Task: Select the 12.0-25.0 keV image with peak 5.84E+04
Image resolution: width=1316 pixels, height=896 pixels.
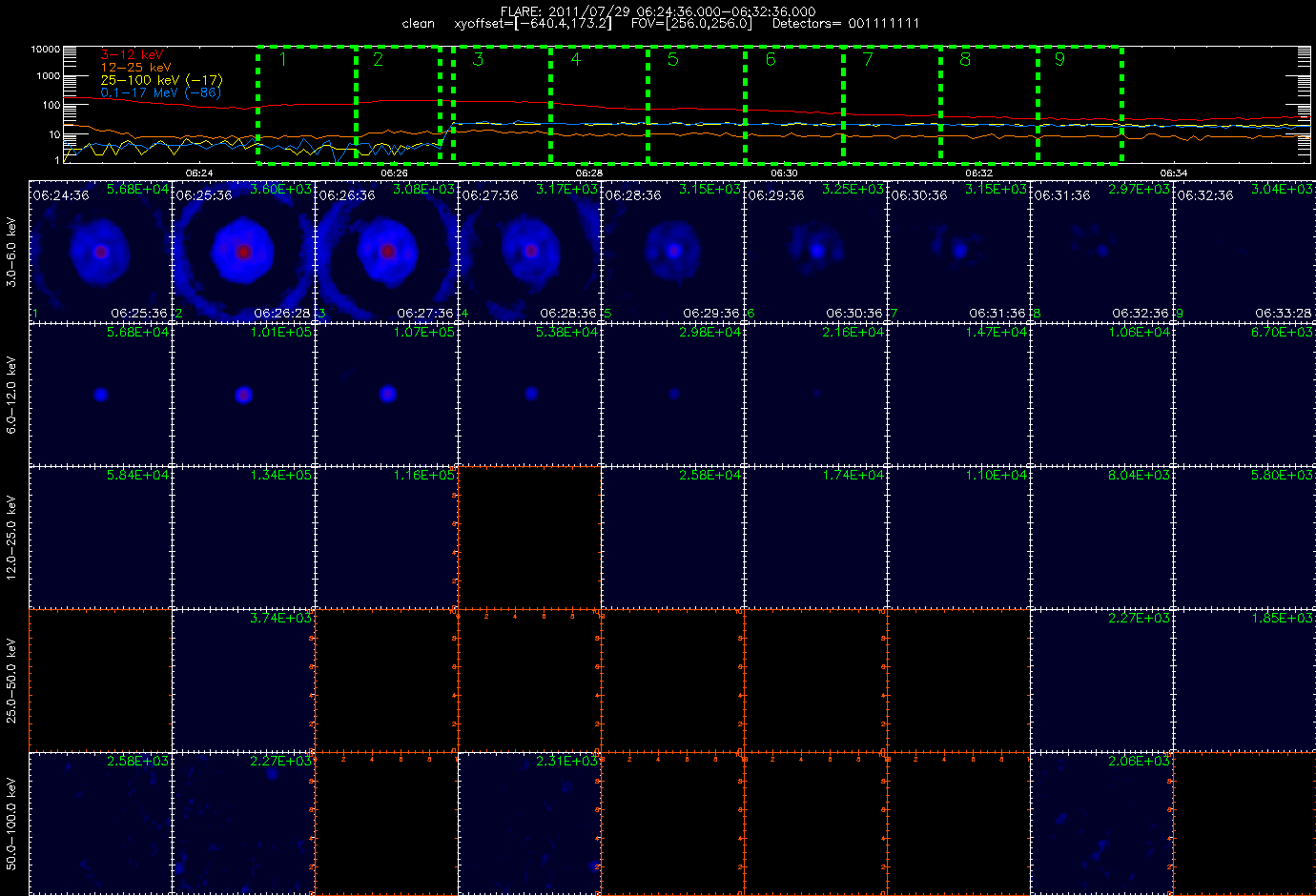Action: (100, 538)
